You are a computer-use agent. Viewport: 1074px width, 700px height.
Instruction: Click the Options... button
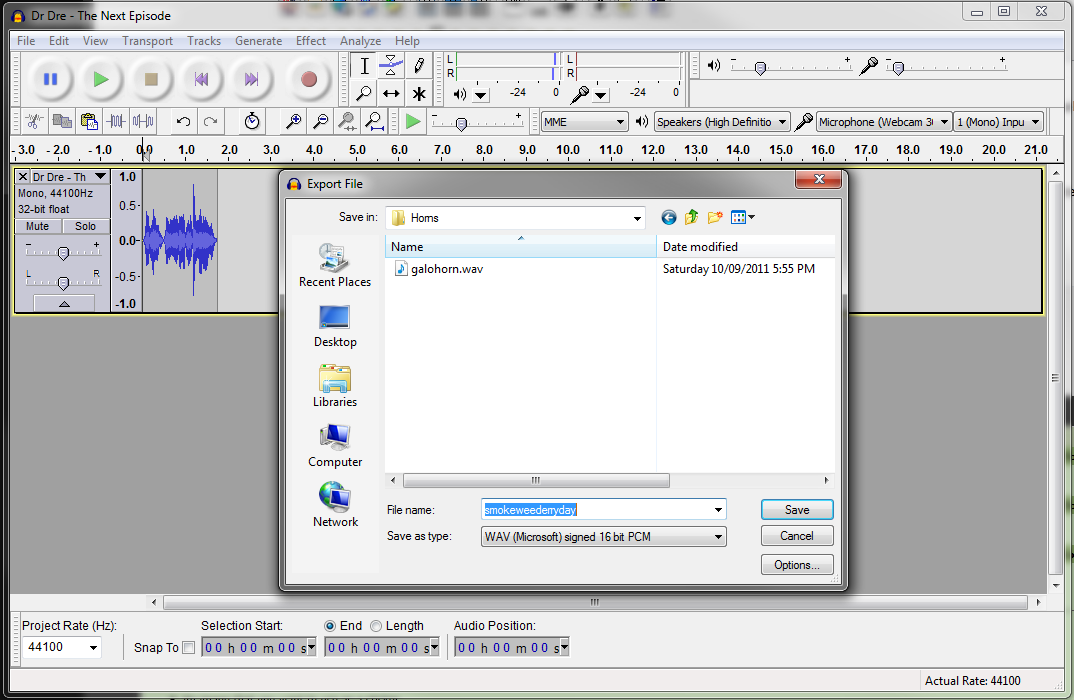pos(797,565)
